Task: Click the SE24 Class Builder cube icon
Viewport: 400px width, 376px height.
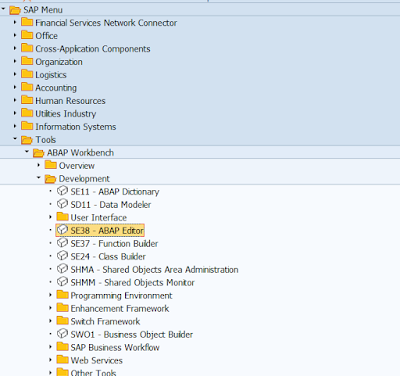Action: pos(62,256)
